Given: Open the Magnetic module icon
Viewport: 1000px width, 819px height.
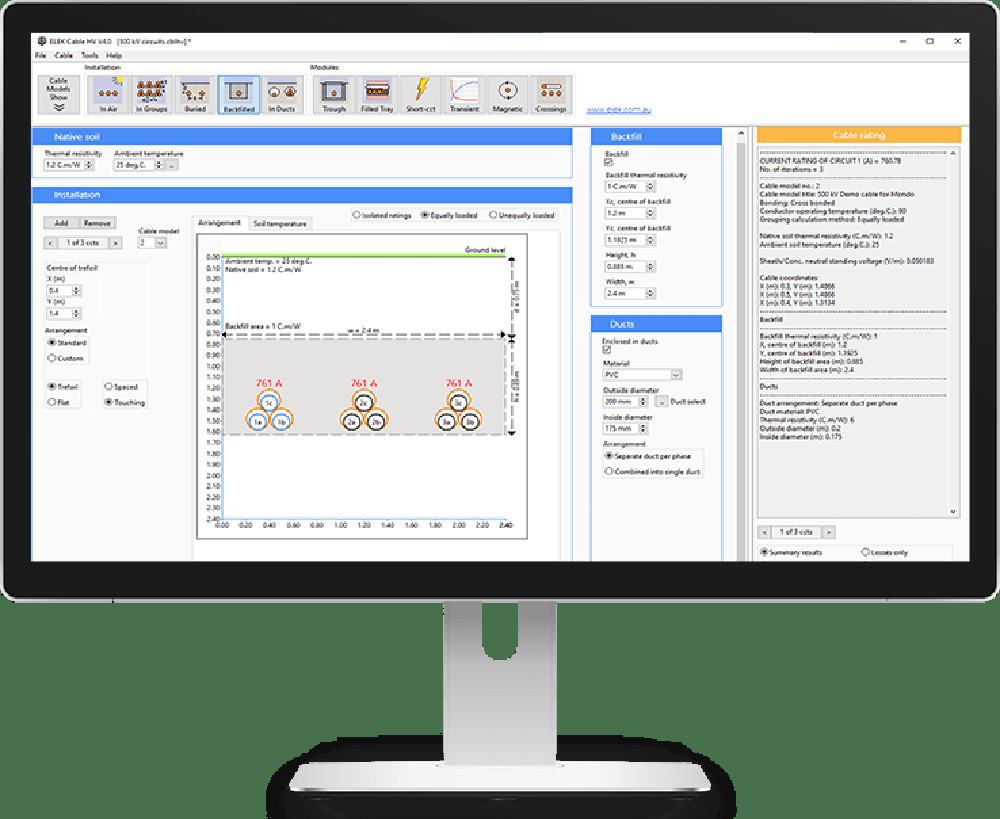Looking at the screenshot, I should [x=508, y=94].
